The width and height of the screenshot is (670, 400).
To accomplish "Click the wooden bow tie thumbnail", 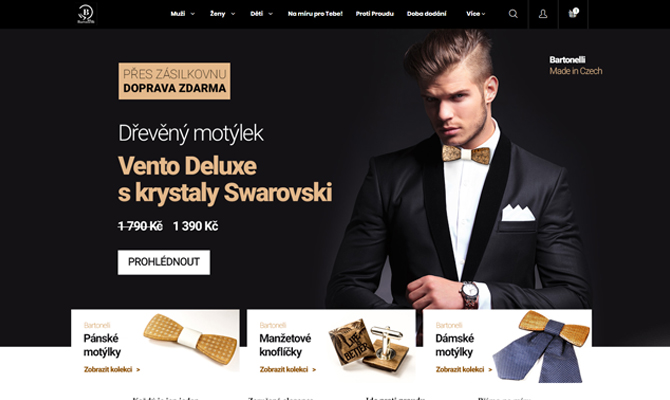I will coord(191,339).
